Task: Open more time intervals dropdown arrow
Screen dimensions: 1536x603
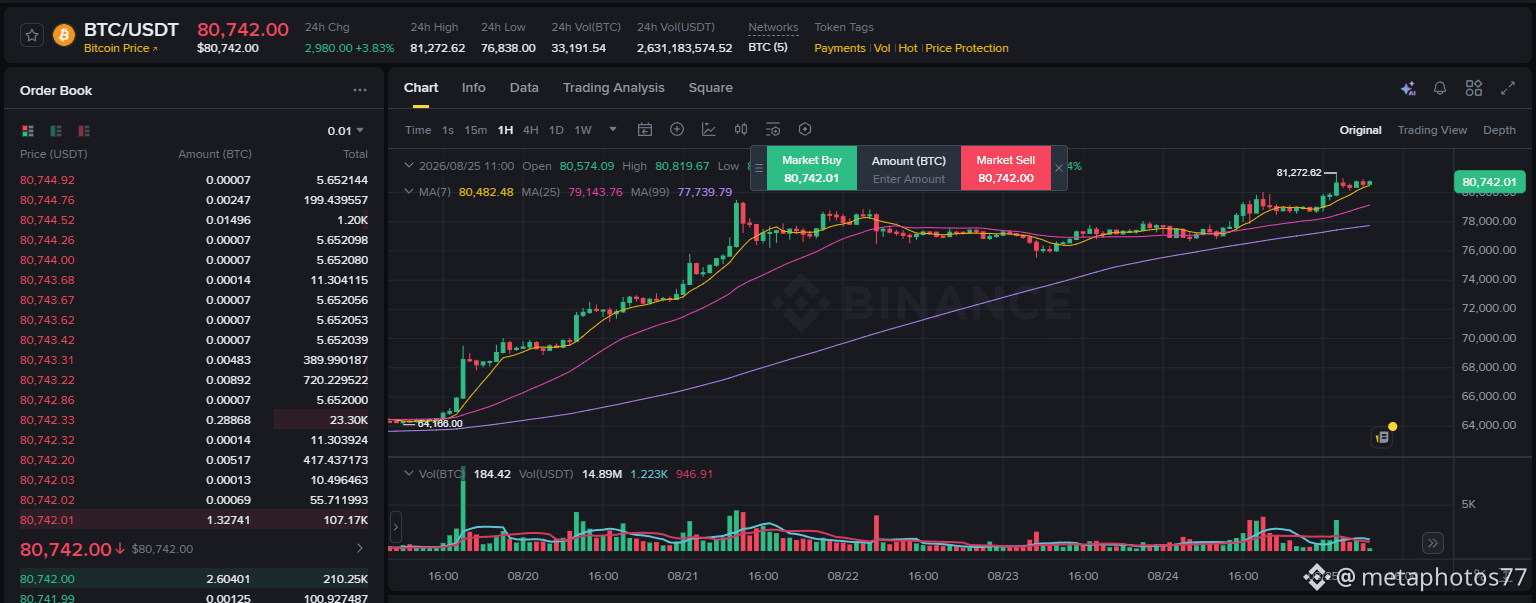Action: point(613,129)
